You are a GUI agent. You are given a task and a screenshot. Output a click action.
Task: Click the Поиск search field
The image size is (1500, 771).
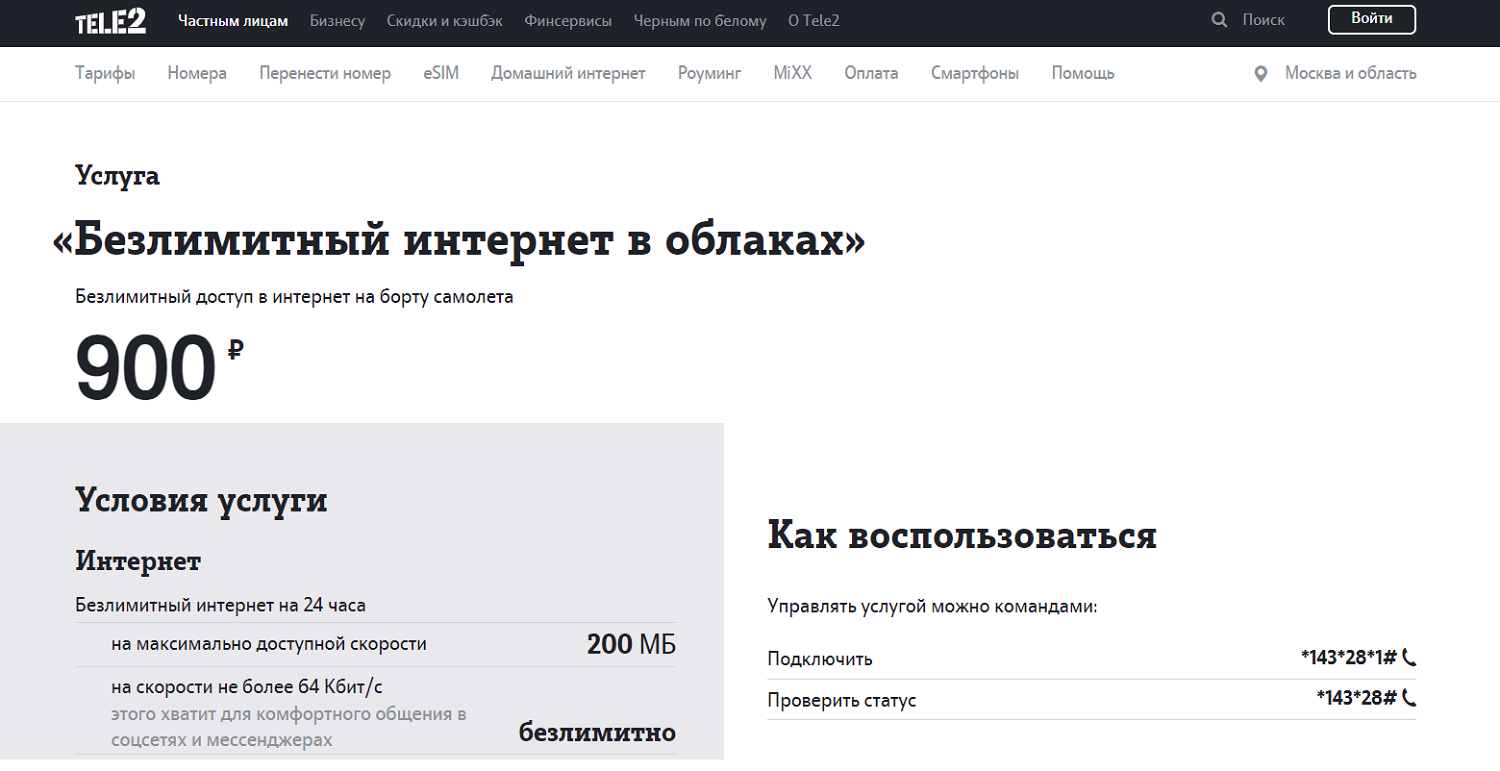click(1264, 20)
